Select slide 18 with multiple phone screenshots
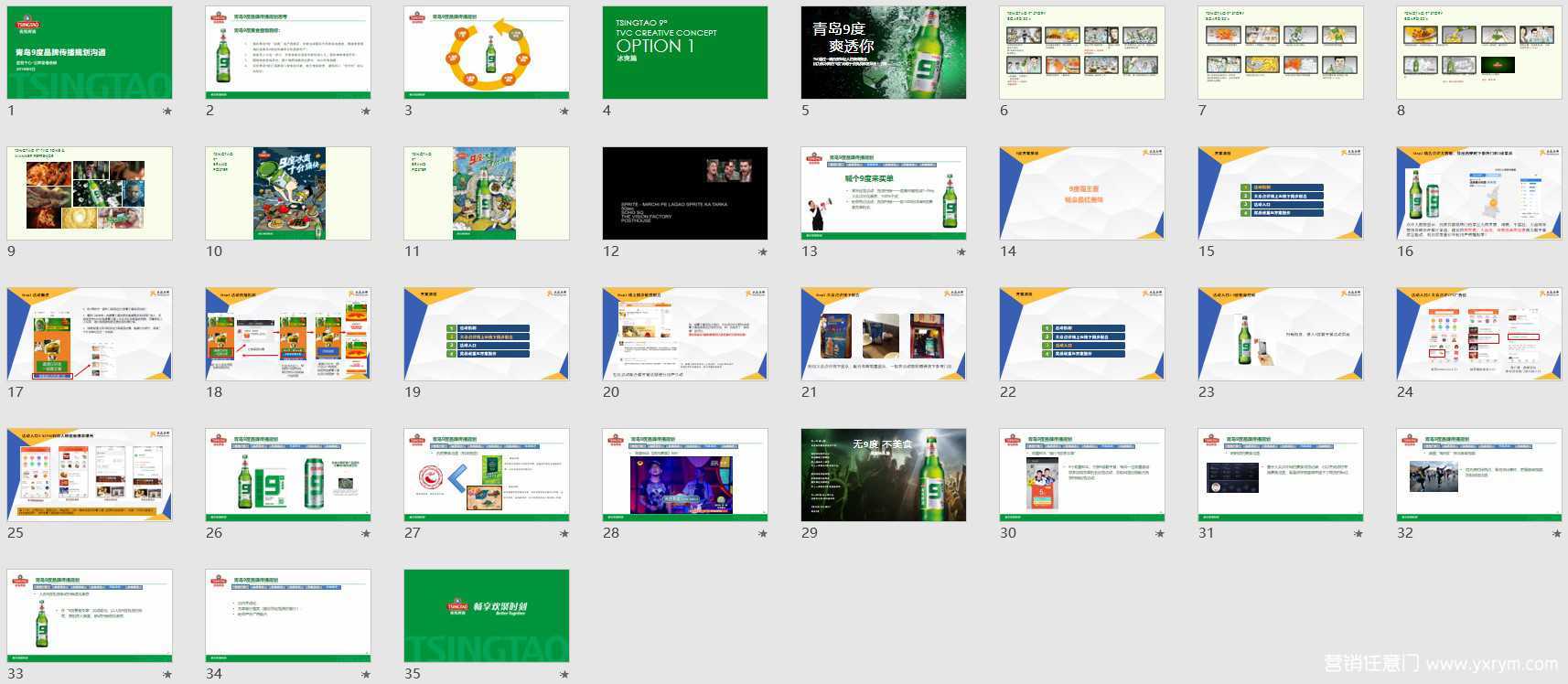Viewport: 1568px width, 684px height. [288, 335]
